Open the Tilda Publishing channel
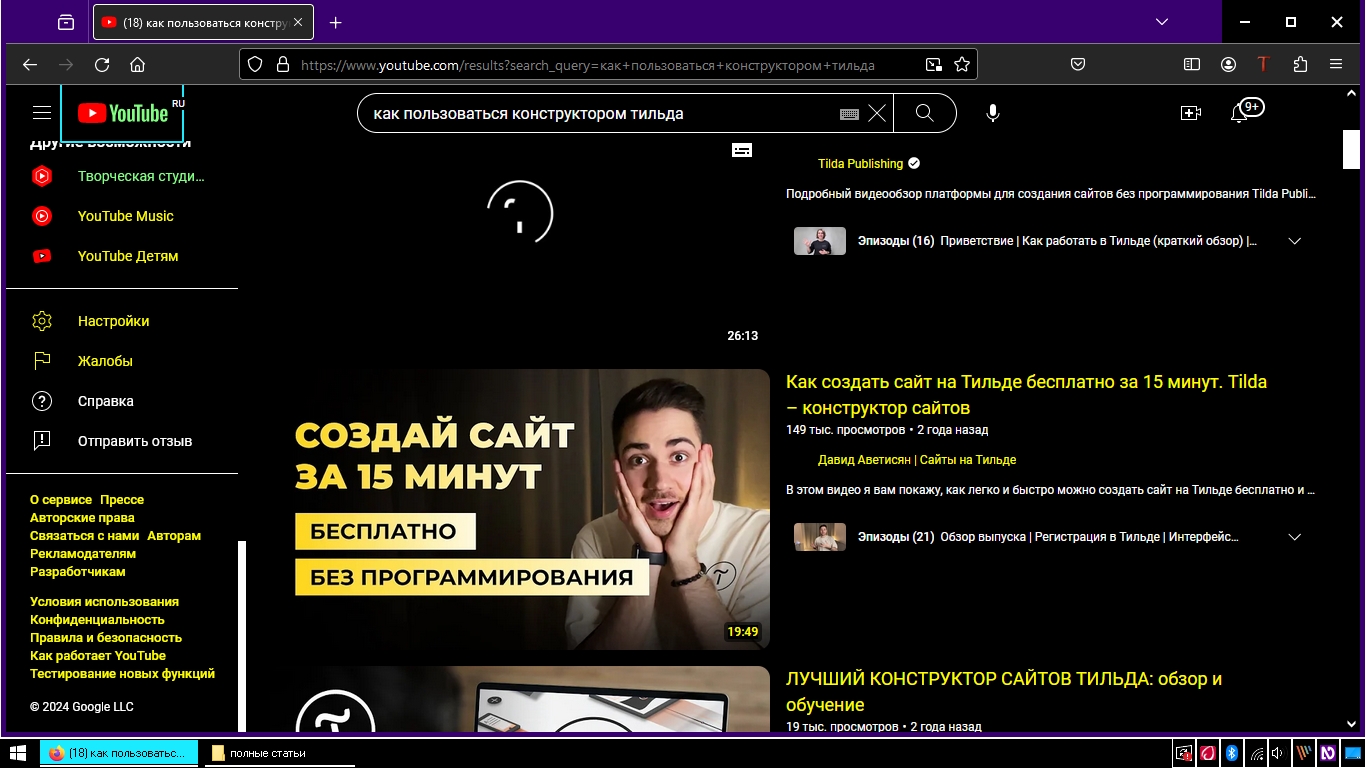The width and height of the screenshot is (1366, 768). [x=860, y=163]
